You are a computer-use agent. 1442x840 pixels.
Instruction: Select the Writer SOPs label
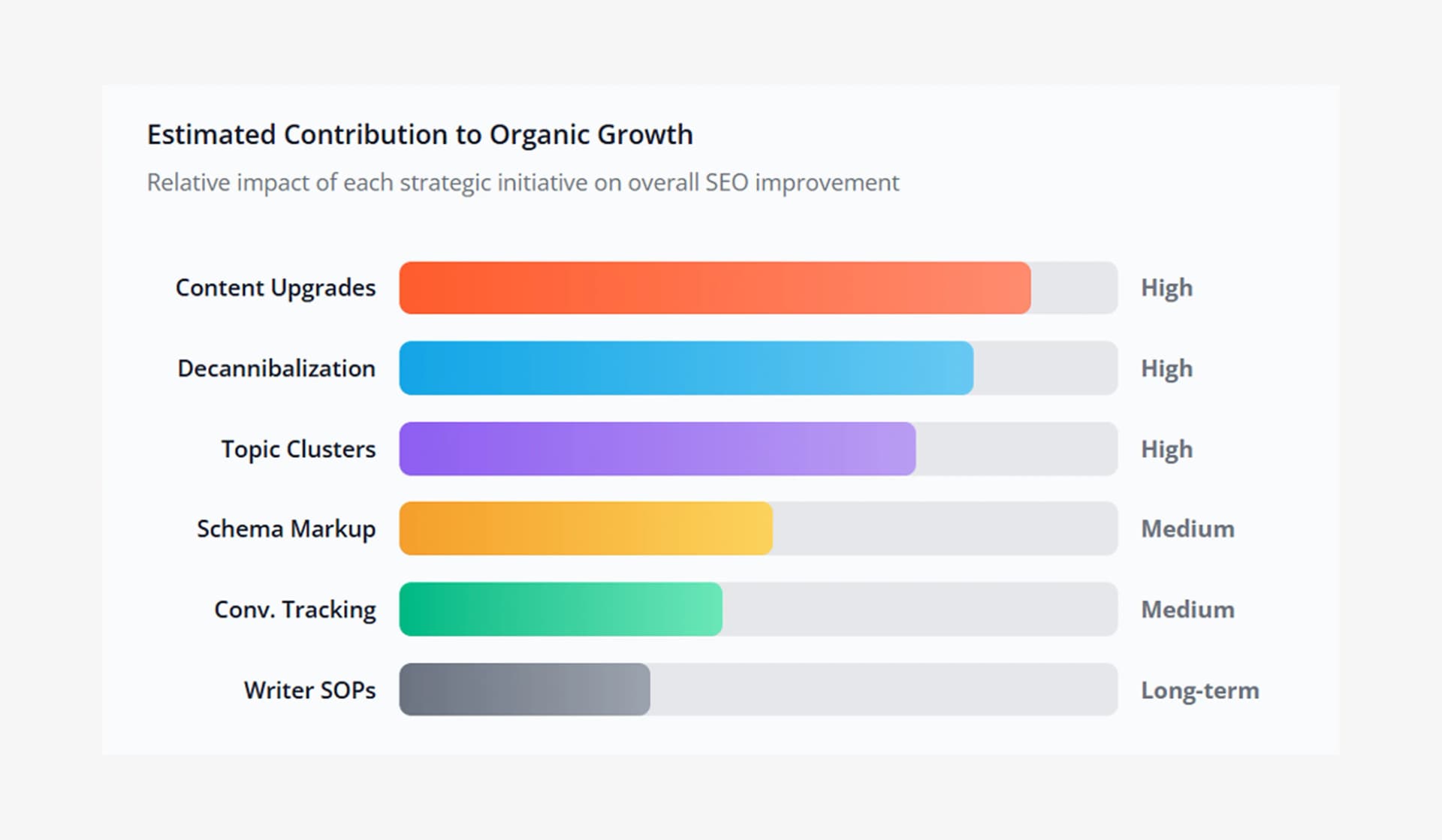[x=309, y=690]
